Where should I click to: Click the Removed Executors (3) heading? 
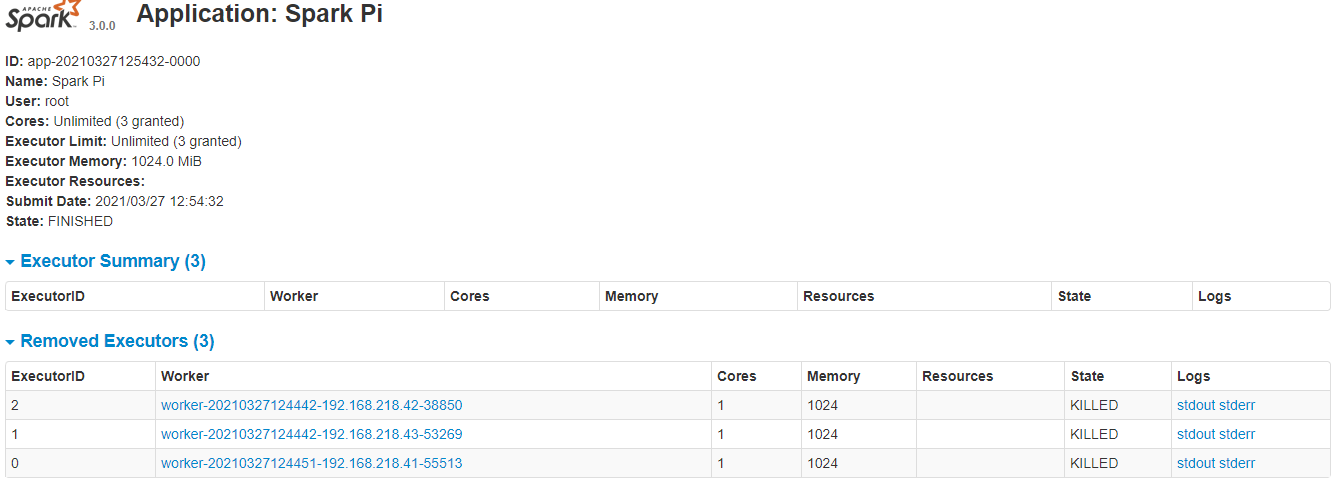tap(117, 341)
